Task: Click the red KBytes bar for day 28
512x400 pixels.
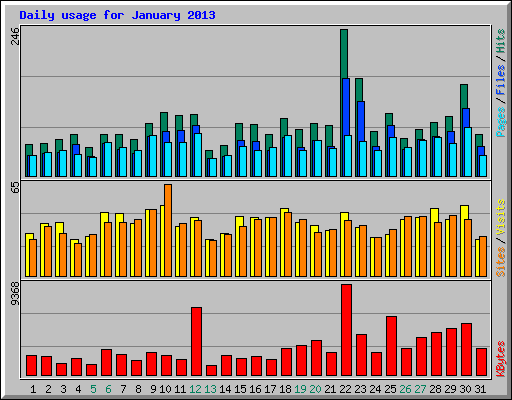Action: coord(436,354)
